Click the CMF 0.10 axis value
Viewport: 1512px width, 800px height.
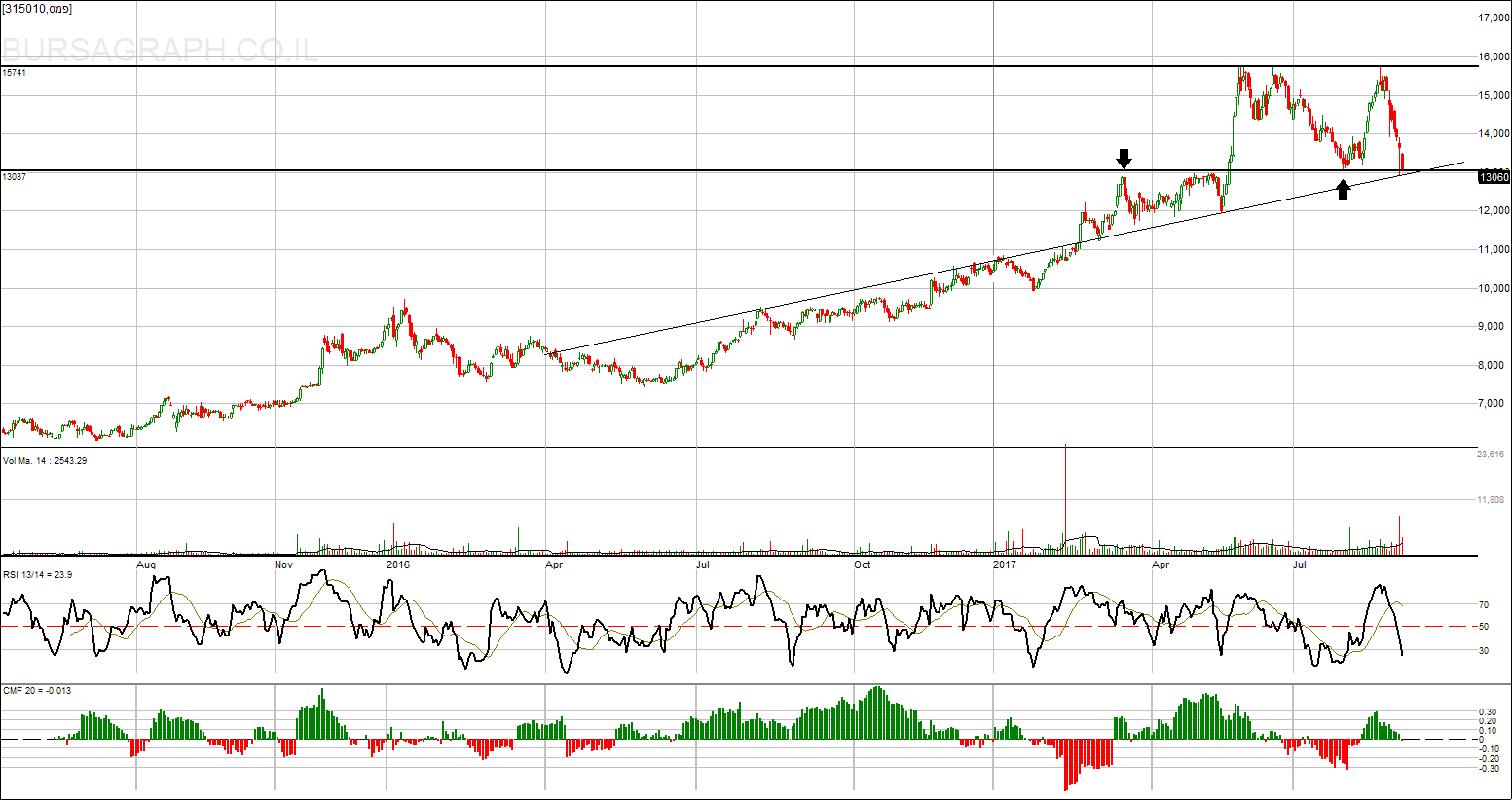coord(1489,731)
